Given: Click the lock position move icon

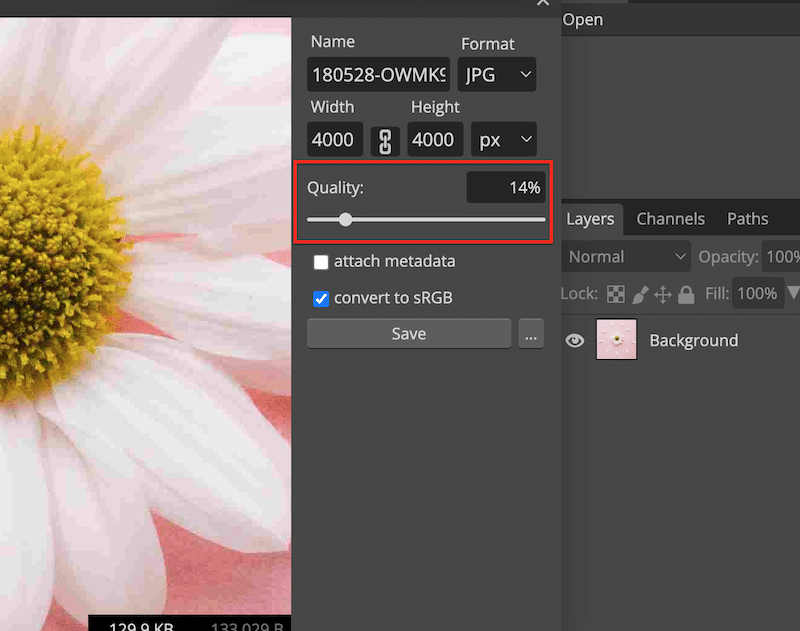Looking at the screenshot, I should point(662,294).
